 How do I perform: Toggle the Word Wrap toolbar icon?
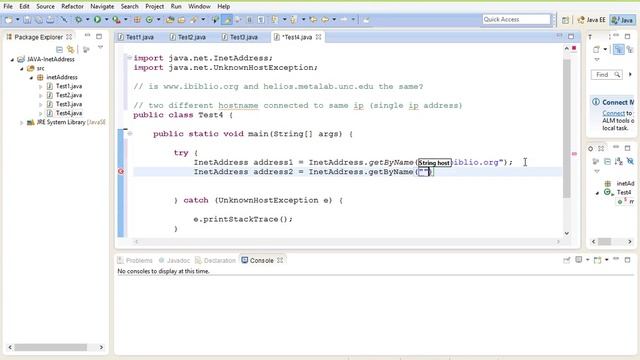238,20
